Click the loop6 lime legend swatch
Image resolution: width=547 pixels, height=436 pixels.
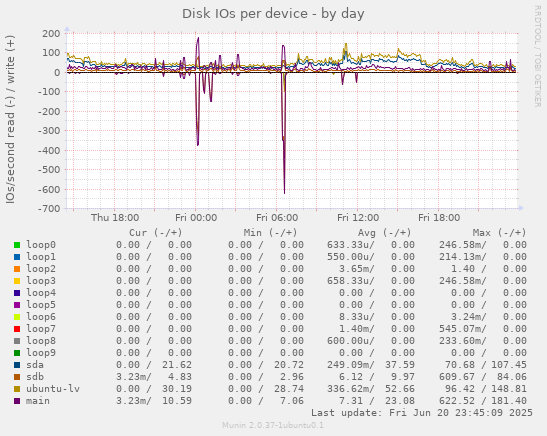[17, 317]
